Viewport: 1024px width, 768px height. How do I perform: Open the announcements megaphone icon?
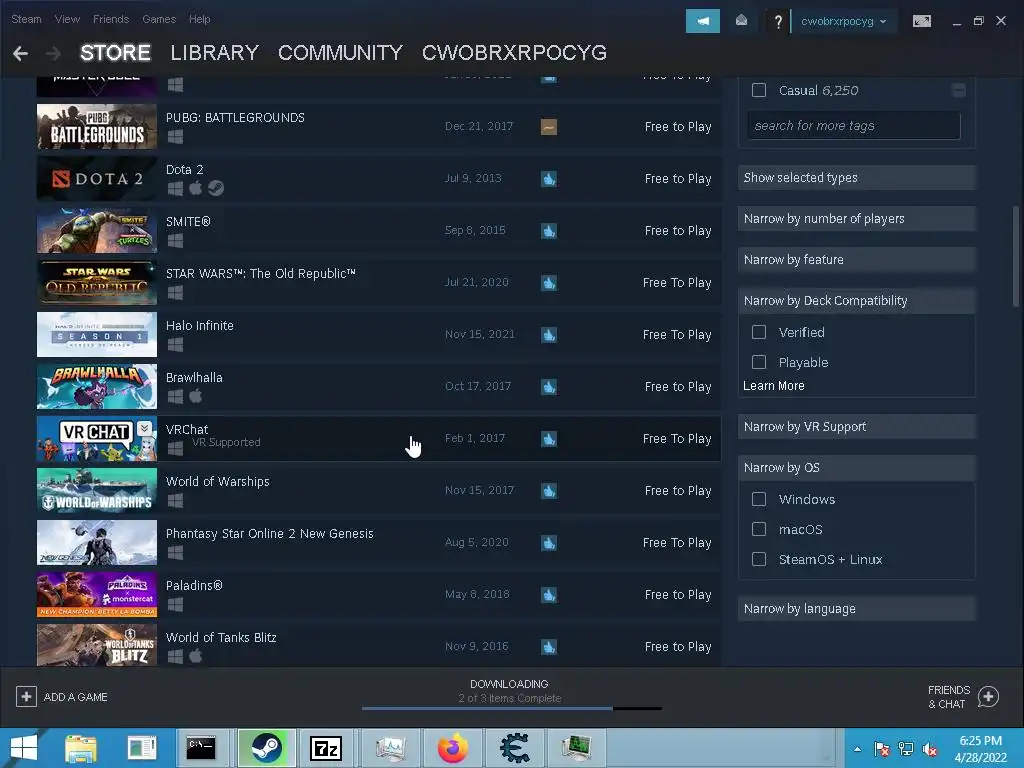pos(703,21)
